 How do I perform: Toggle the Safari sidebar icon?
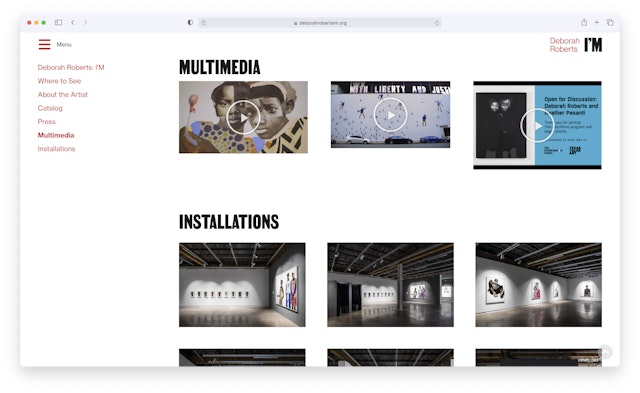pyautogui.click(x=58, y=22)
